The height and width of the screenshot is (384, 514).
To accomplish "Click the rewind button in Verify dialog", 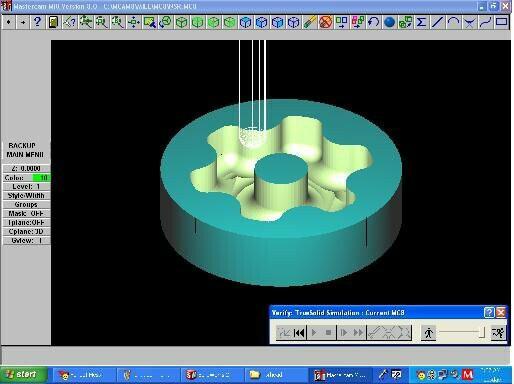I will pyautogui.click(x=299, y=332).
